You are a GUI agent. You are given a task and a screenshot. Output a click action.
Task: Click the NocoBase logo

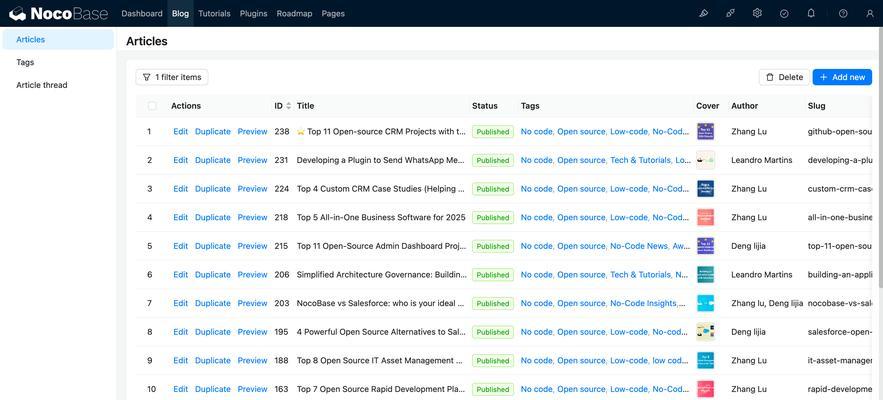click(x=59, y=14)
